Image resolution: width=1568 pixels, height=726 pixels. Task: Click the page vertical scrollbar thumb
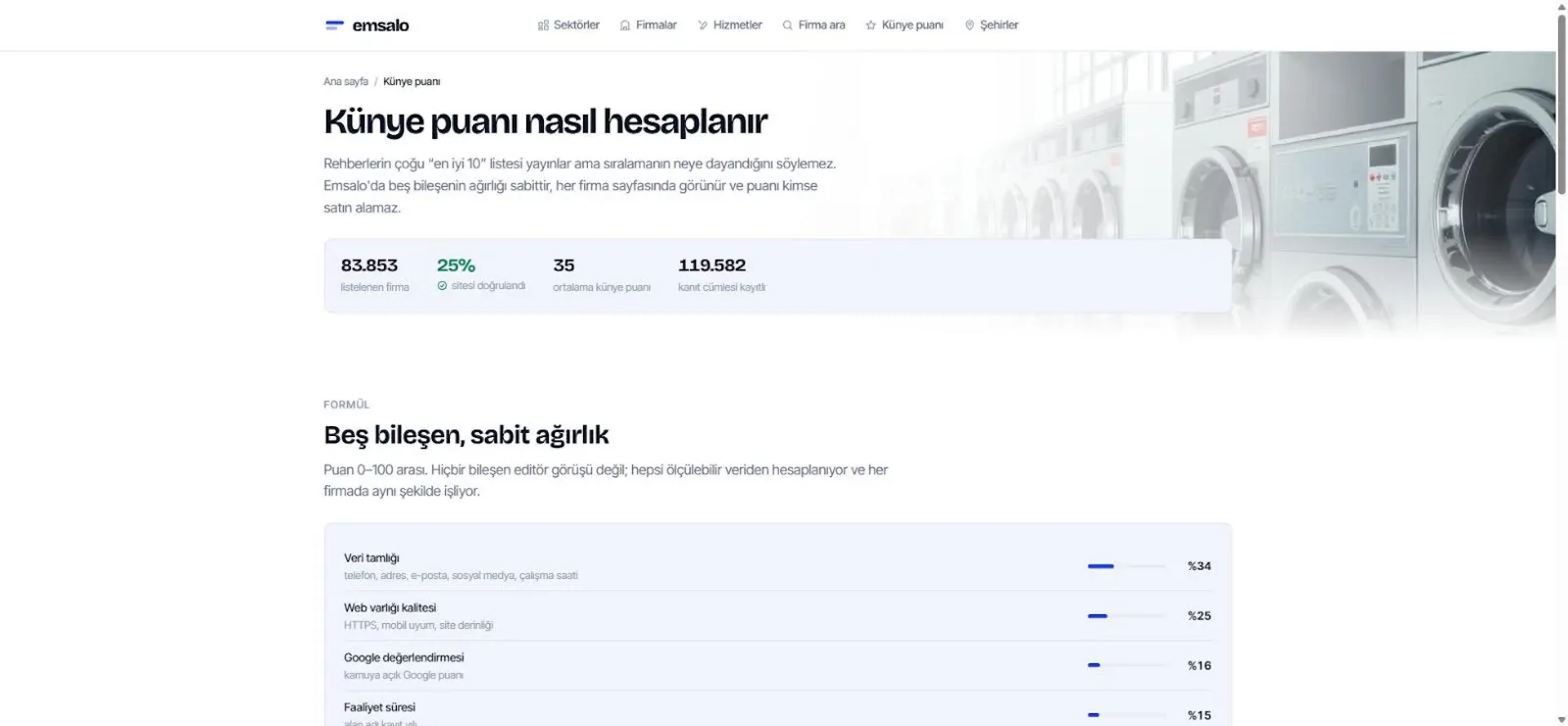tap(1561, 104)
